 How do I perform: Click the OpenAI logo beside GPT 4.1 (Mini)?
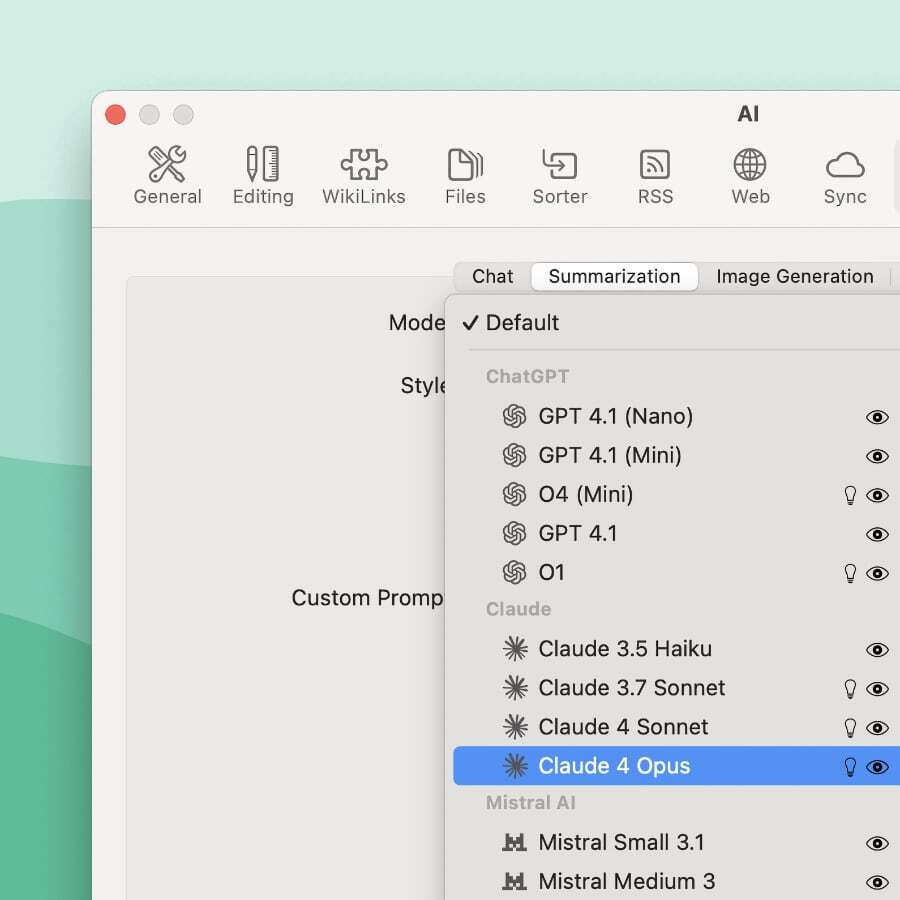514,456
